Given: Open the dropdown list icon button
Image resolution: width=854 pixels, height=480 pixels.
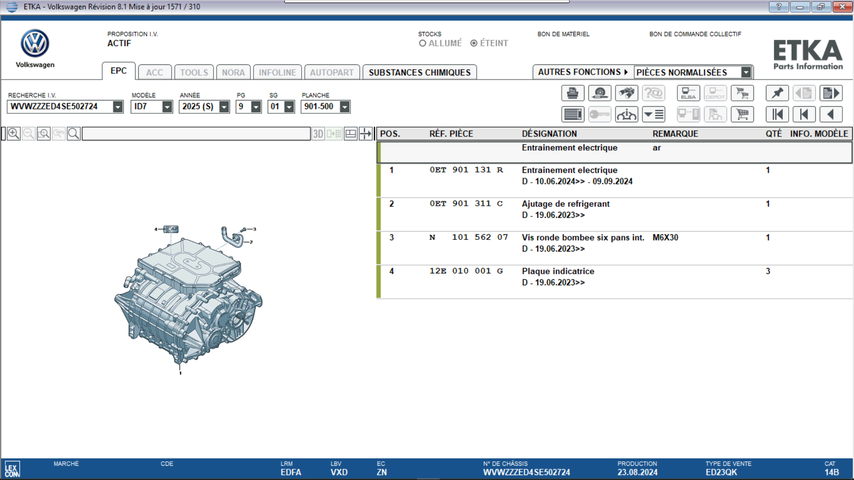Looking at the screenshot, I should point(653,114).
